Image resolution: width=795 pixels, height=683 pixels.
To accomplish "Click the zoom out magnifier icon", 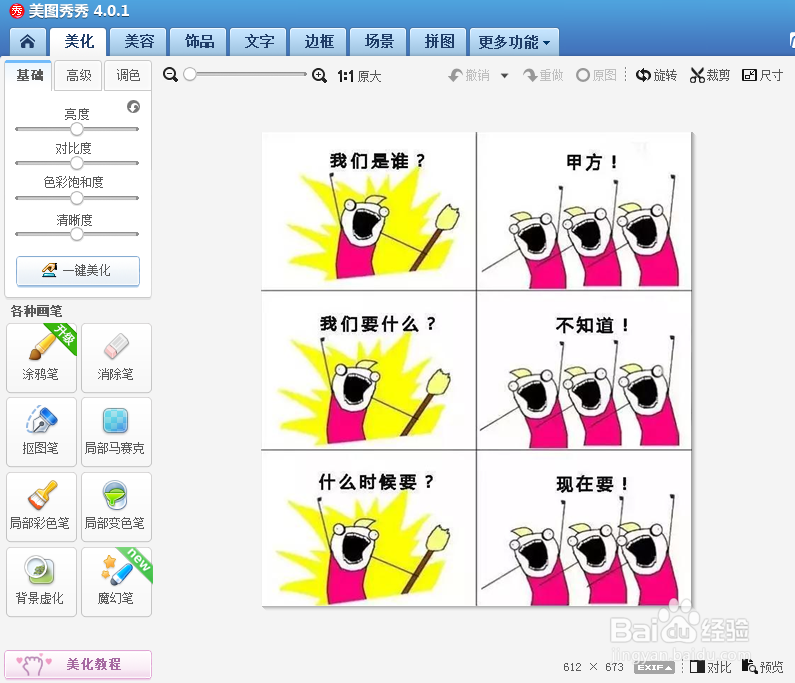I will tap(170, 75).
